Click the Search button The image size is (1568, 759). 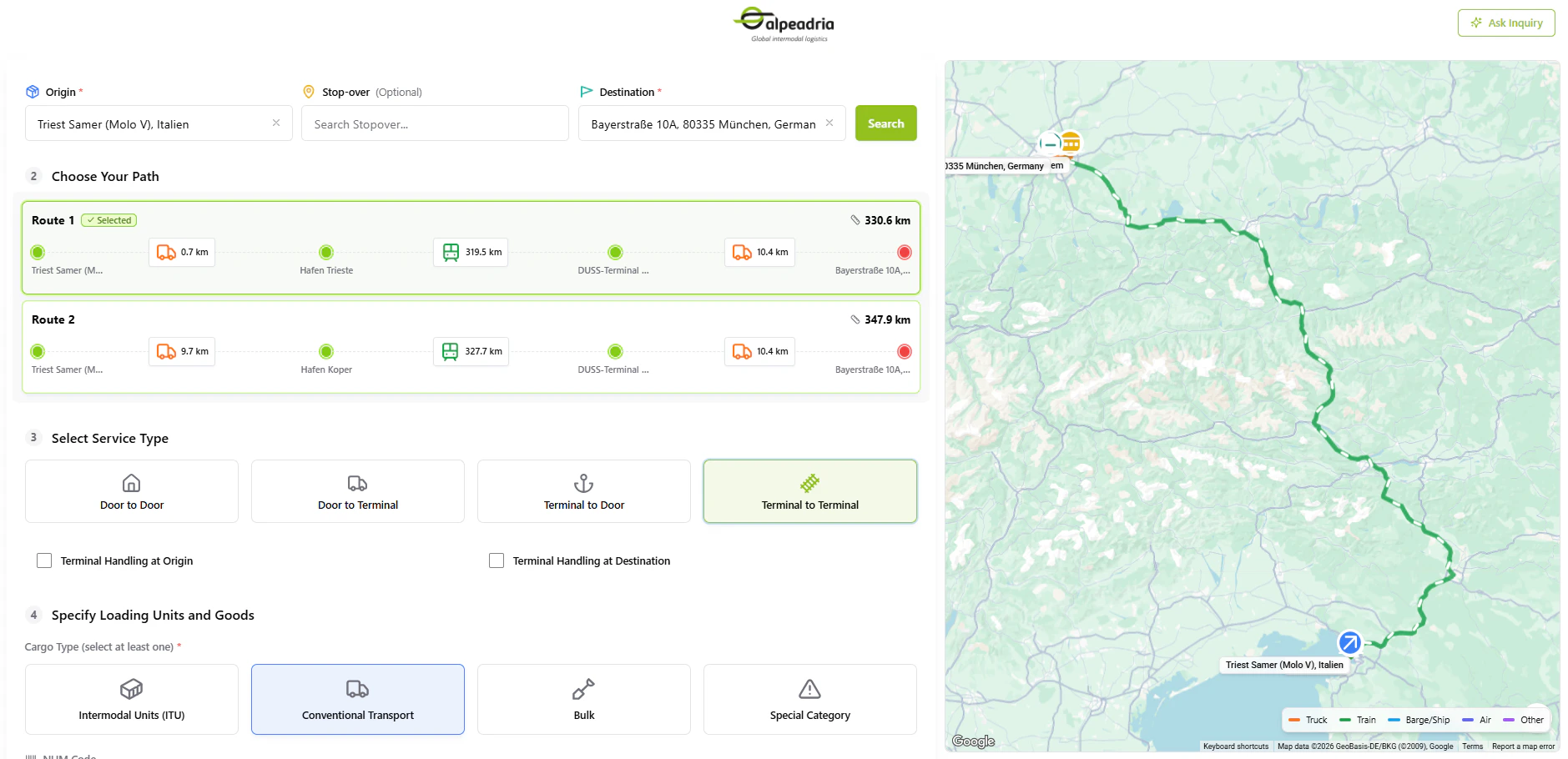pyautogui.click(x=885, y=123)
